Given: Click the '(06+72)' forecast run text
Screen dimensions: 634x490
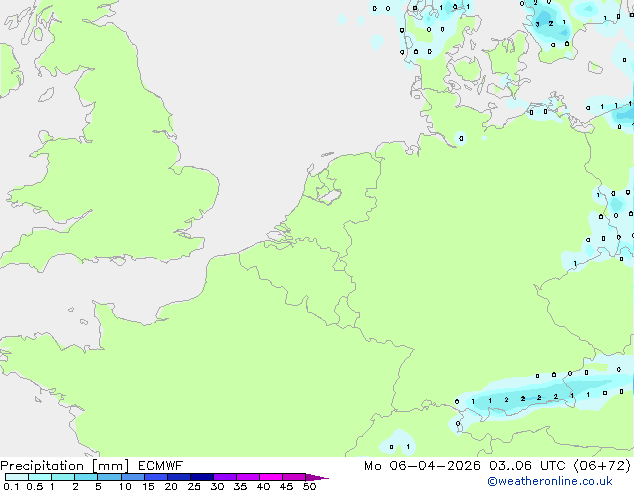Looking at the screenshot, I should [x=602, y=466].
